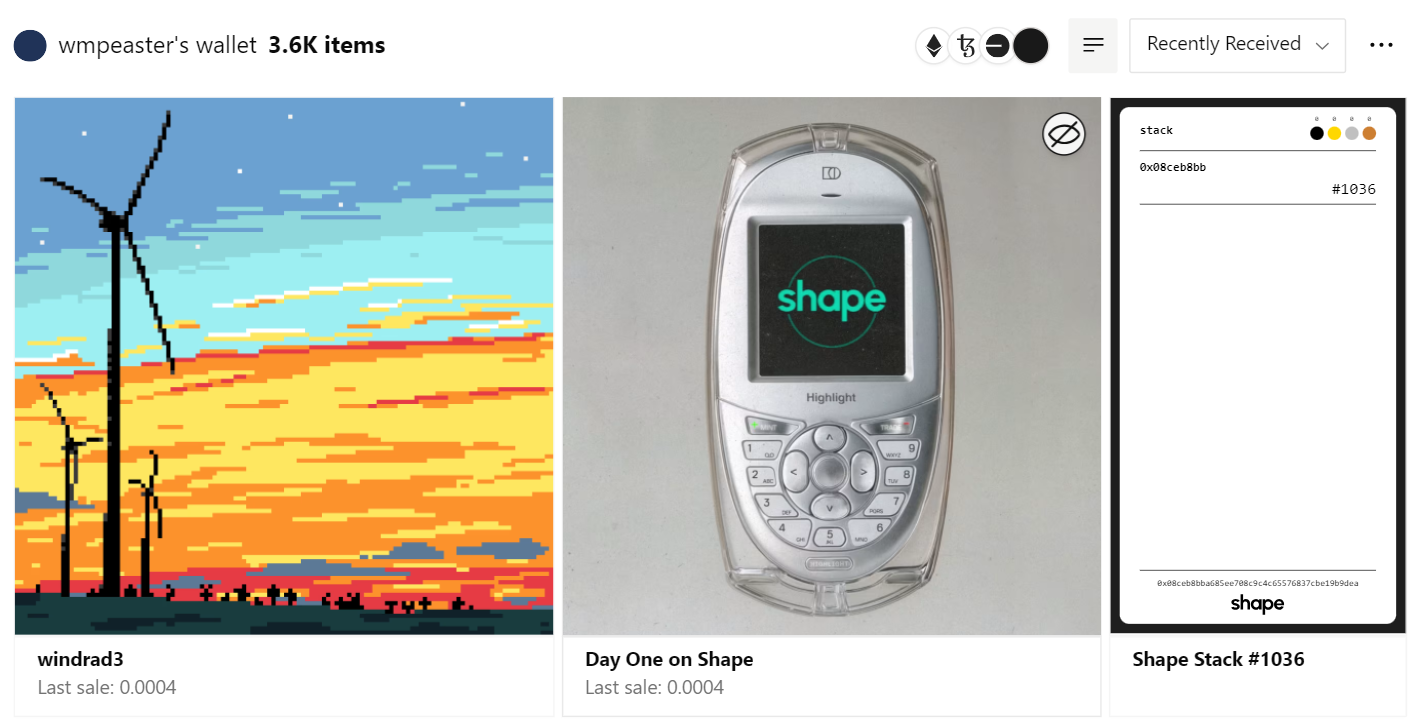The height and width of the screenshot is (724, 1417).
Task: Select the Base chain filter icon
Action: pyautogui.click(x=997, y=46)
